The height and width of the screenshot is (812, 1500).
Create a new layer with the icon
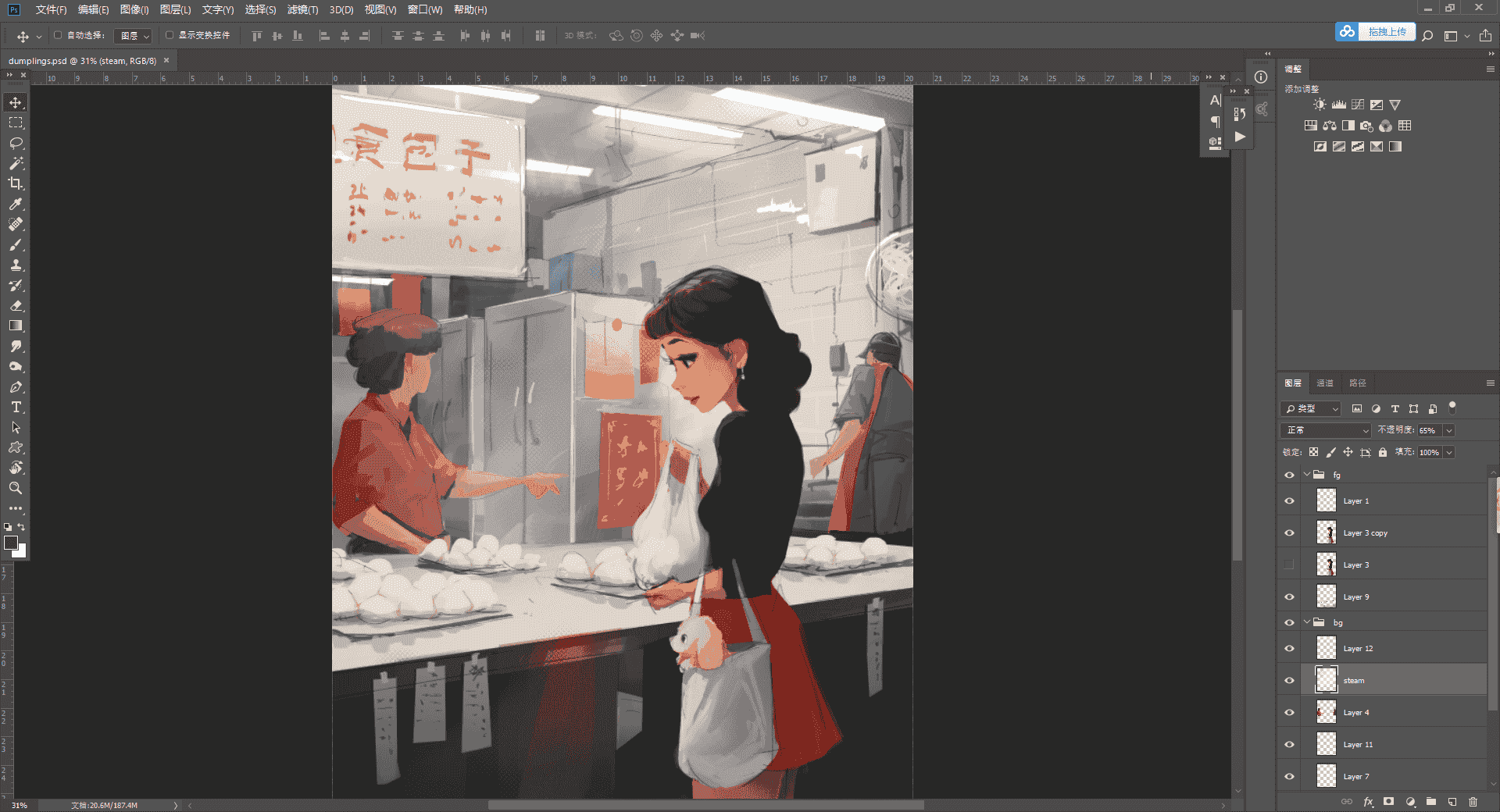[1452, 802]
